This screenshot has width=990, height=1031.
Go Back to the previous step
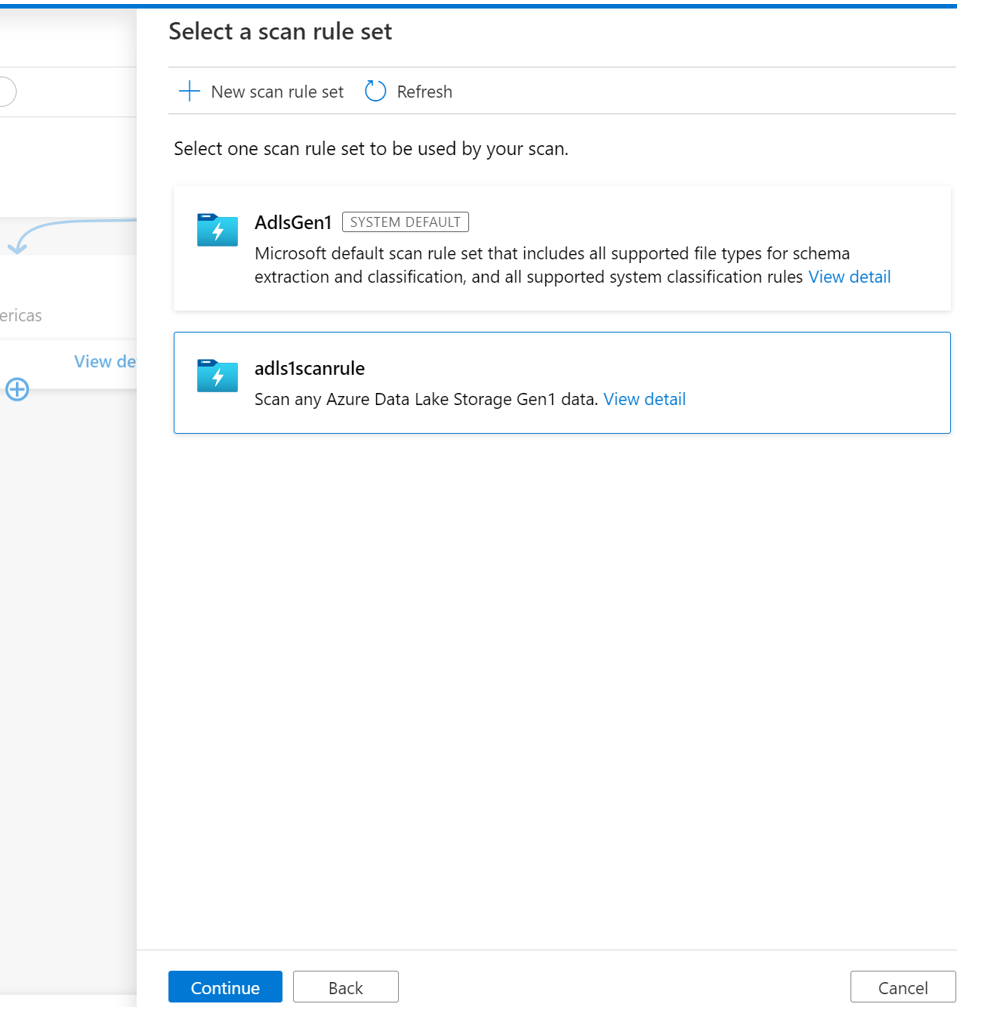click(345, 987)
